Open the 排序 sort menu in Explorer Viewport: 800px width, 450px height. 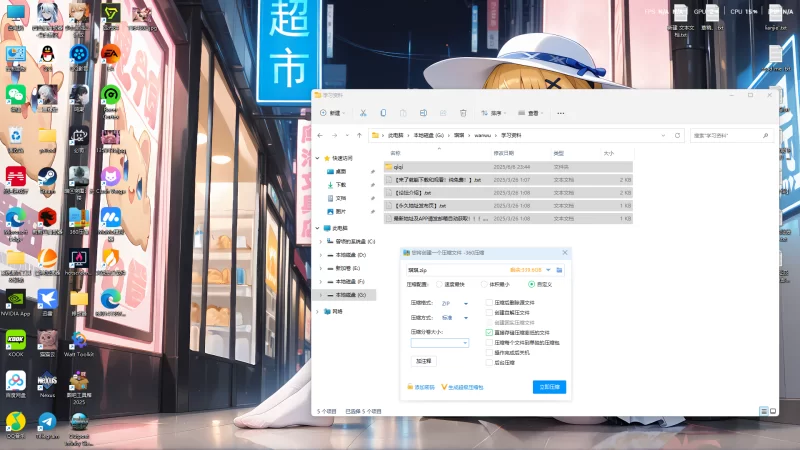pyautogui.click(x=493, y=113)
